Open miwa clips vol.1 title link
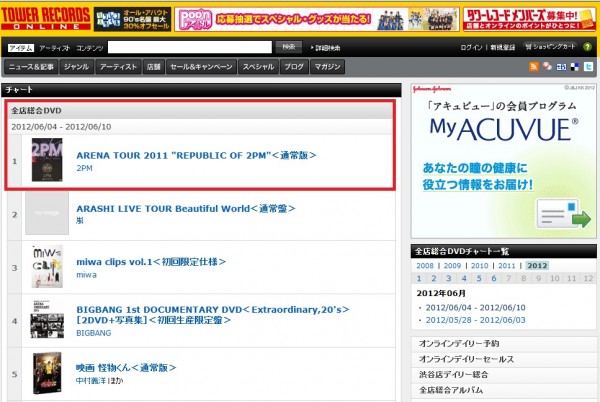600x402 pixels. (151, 262)
